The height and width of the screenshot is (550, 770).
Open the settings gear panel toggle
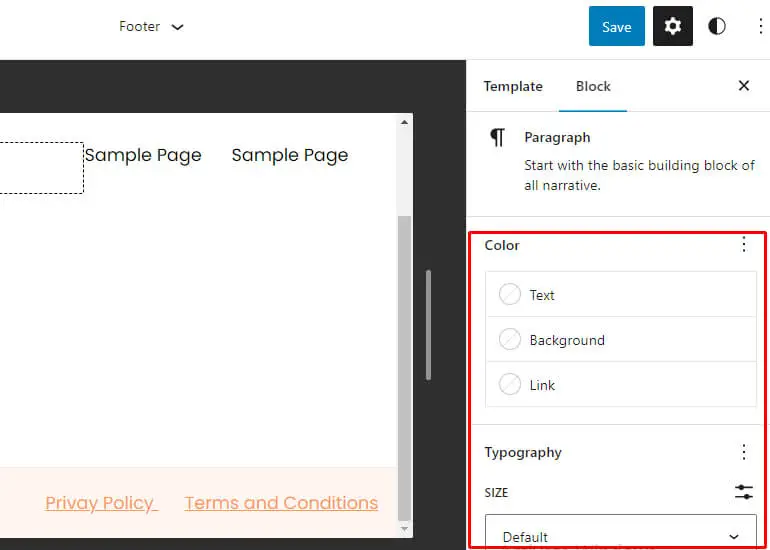pyautogui.click(x=672, y=26)
